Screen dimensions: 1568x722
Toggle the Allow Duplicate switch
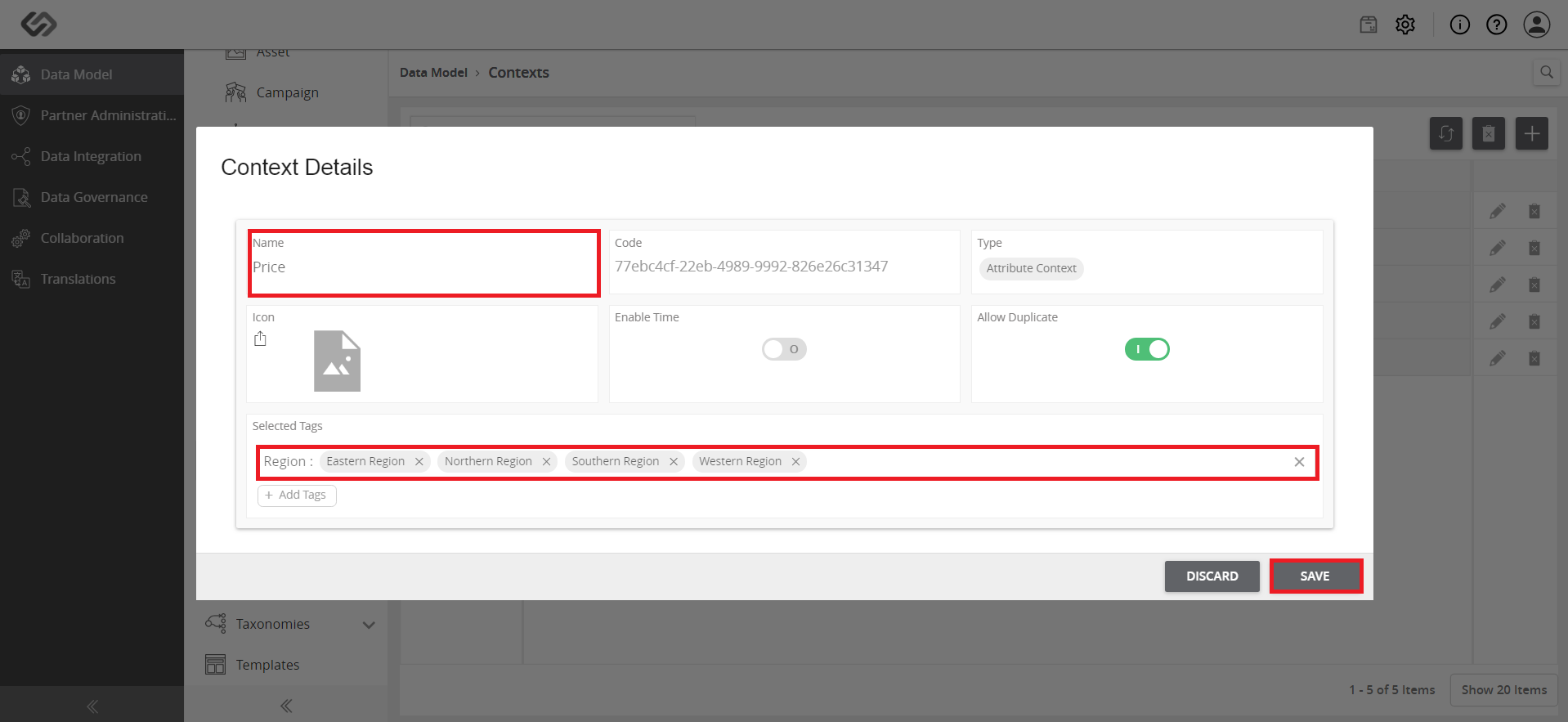(1147, 349)
